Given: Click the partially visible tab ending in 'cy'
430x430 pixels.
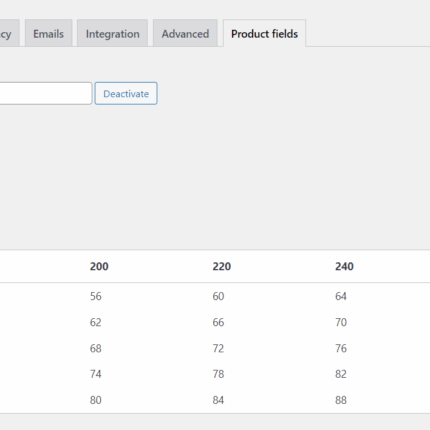Looking at the screenshot, I should tap(8, 33).
